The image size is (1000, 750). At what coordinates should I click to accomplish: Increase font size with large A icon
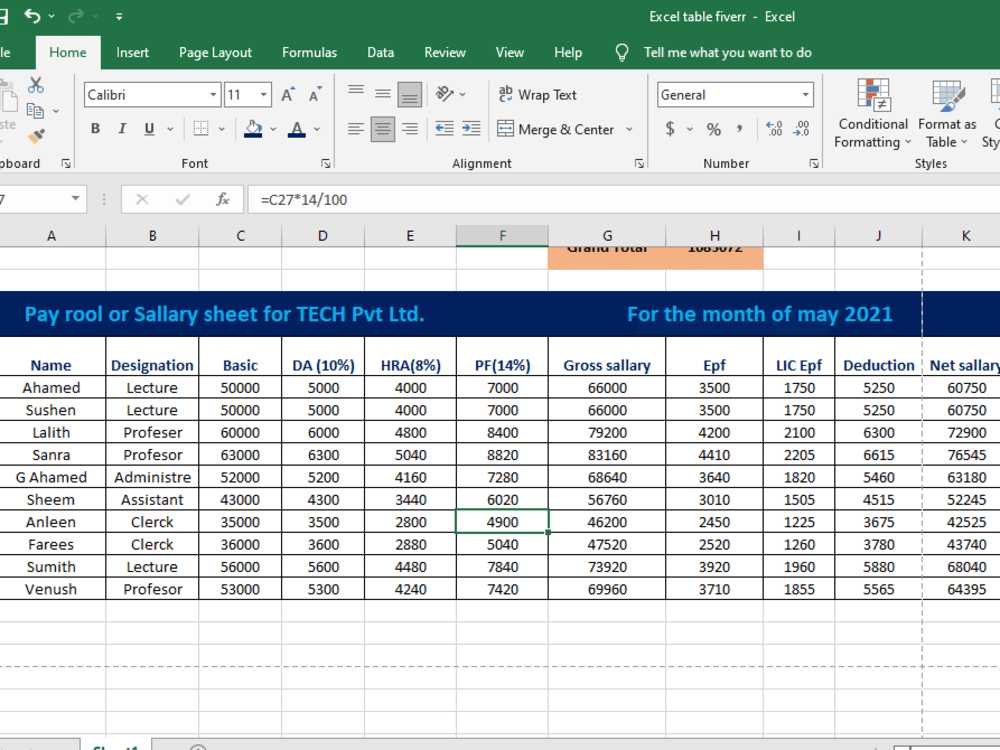point(288,95)
